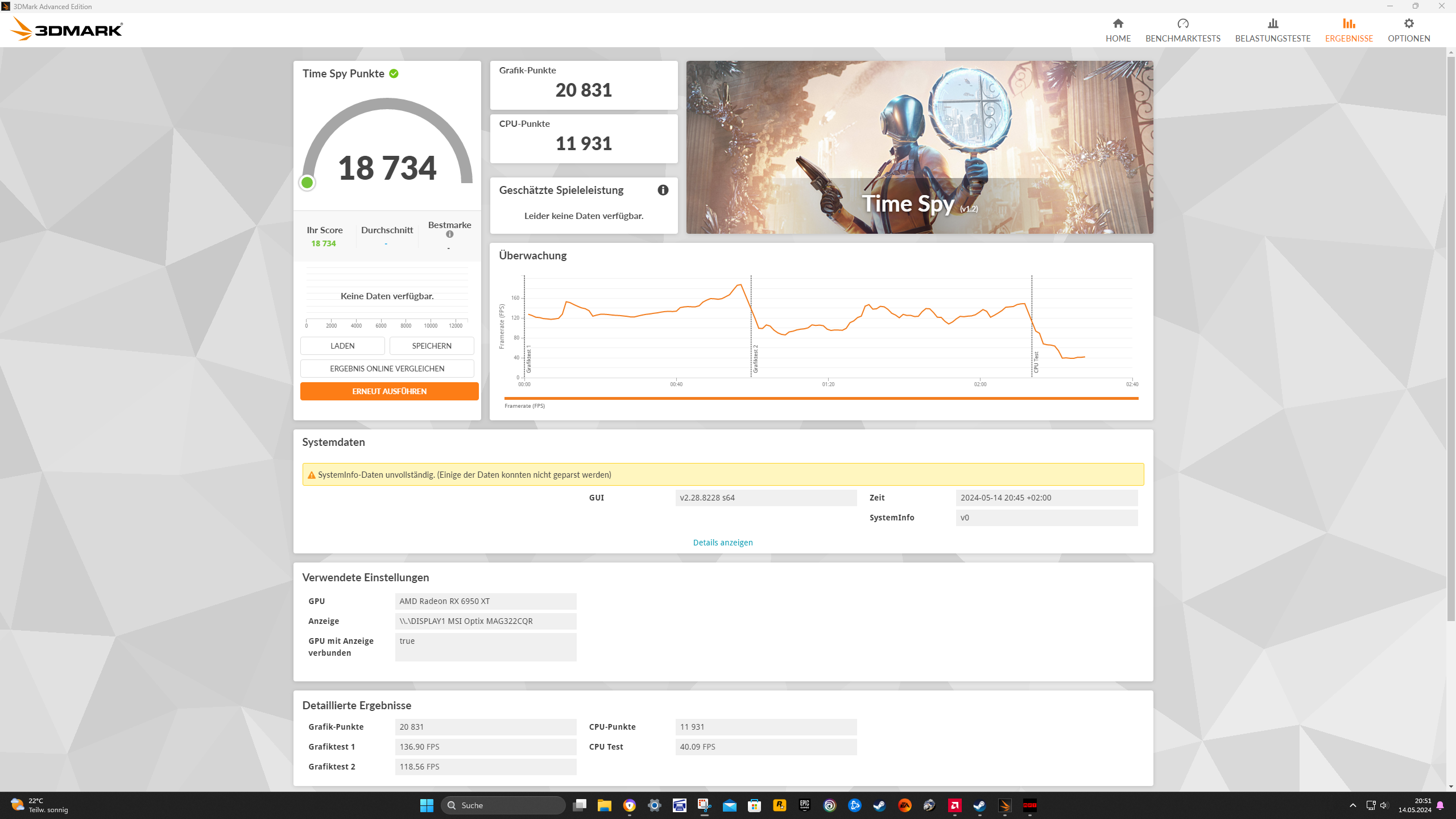Click the GPU value AMD Radeon RX 6950 XT
1456x819 pixels.
(486, 601)
